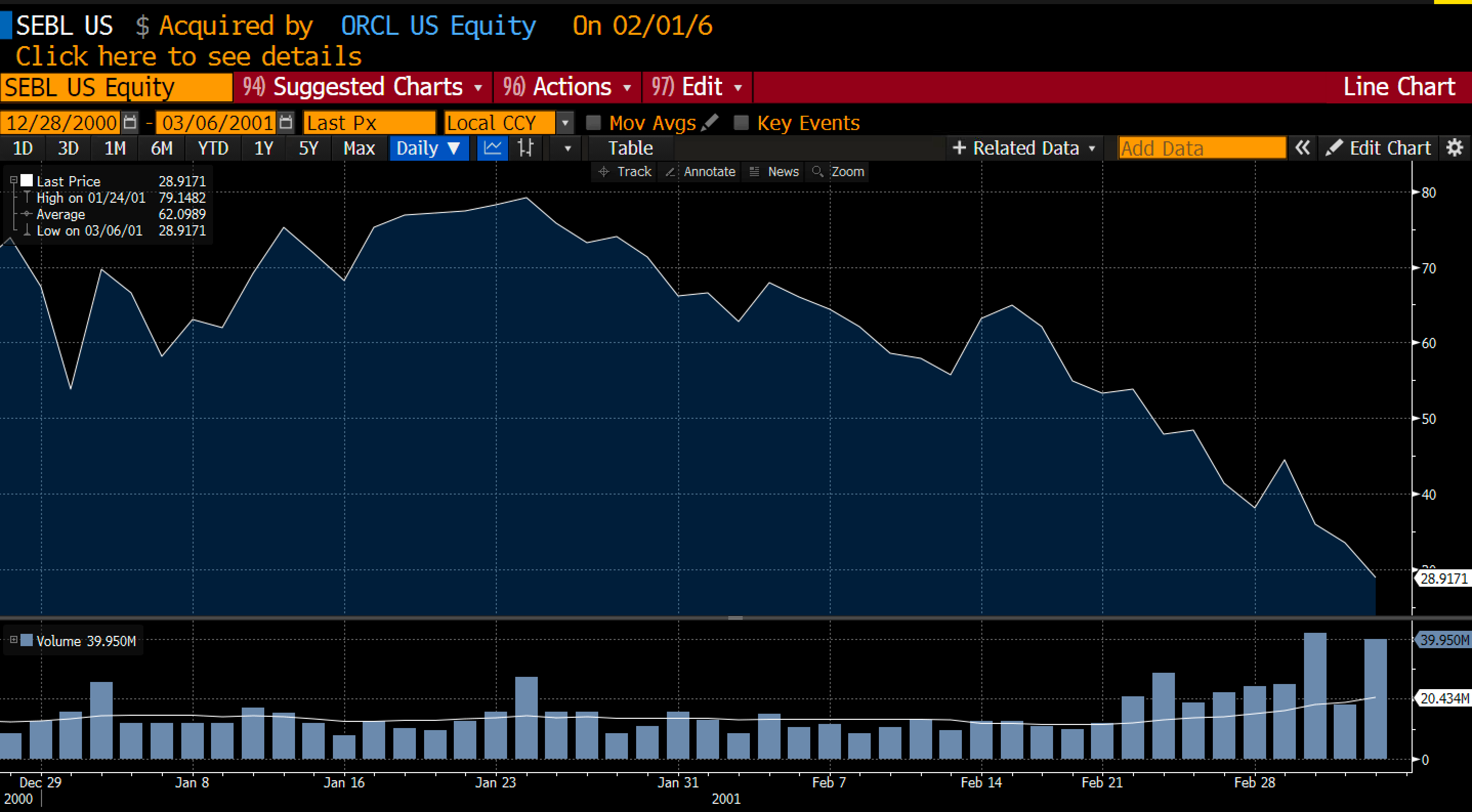Screen dimensions: 1472x812
Task: Enable the Key Events checkbox
Action: click(741, 123)
